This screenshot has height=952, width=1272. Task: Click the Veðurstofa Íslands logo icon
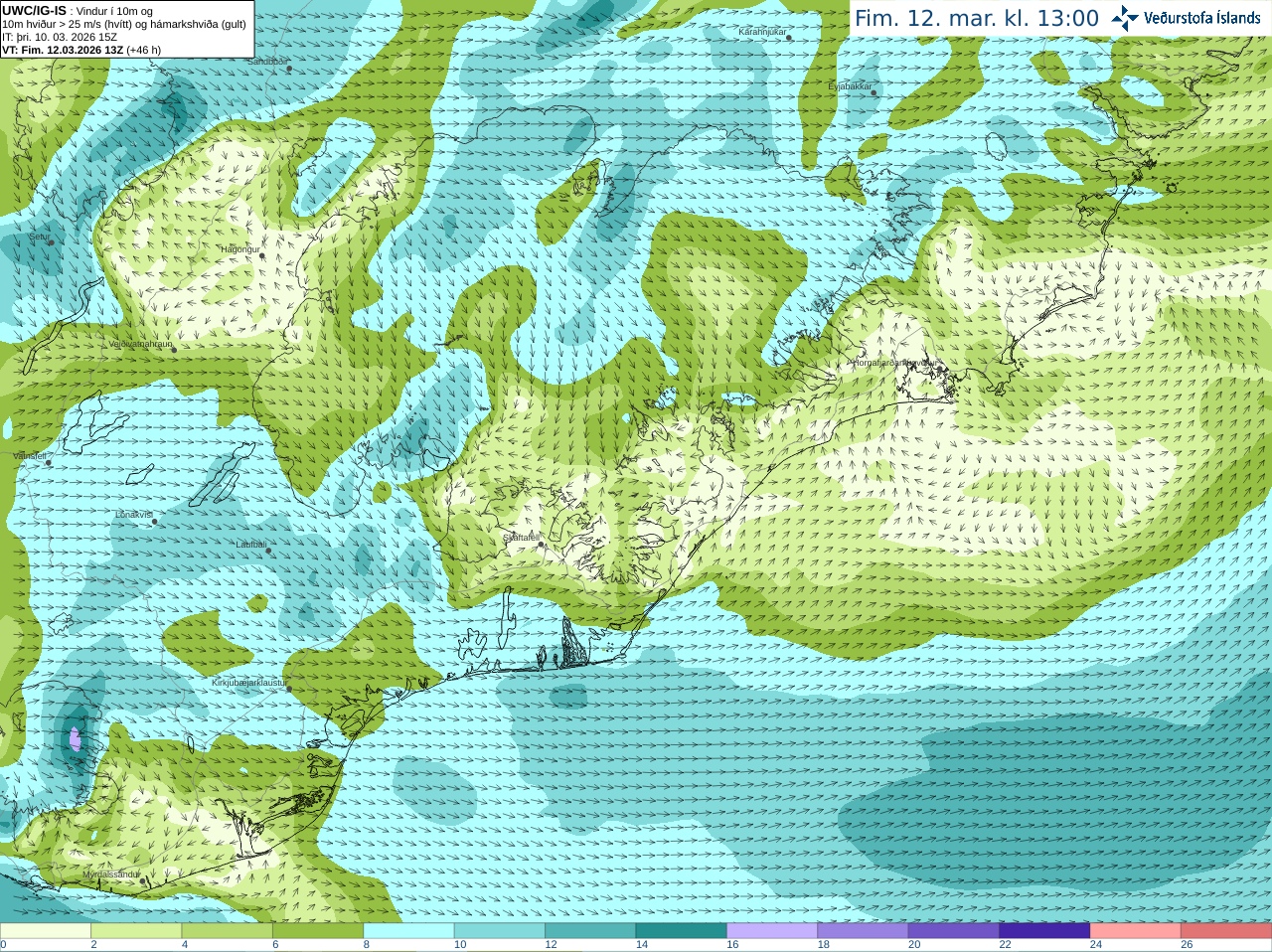1125,18
